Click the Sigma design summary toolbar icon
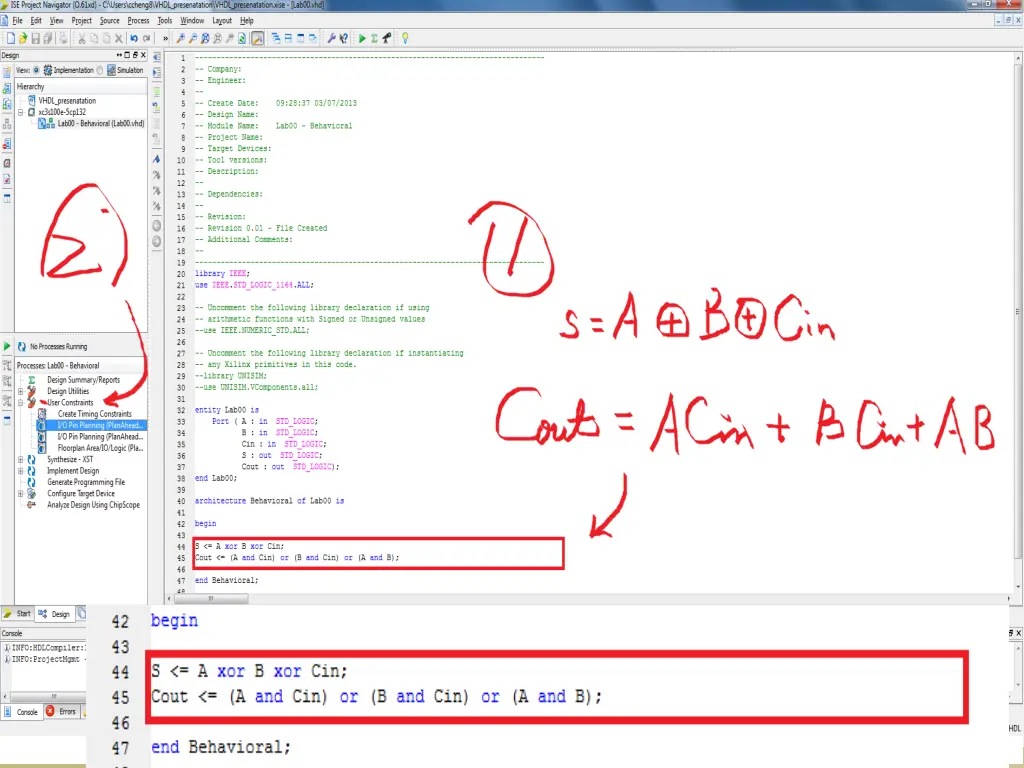The image size is (1024, 768). 374,39
